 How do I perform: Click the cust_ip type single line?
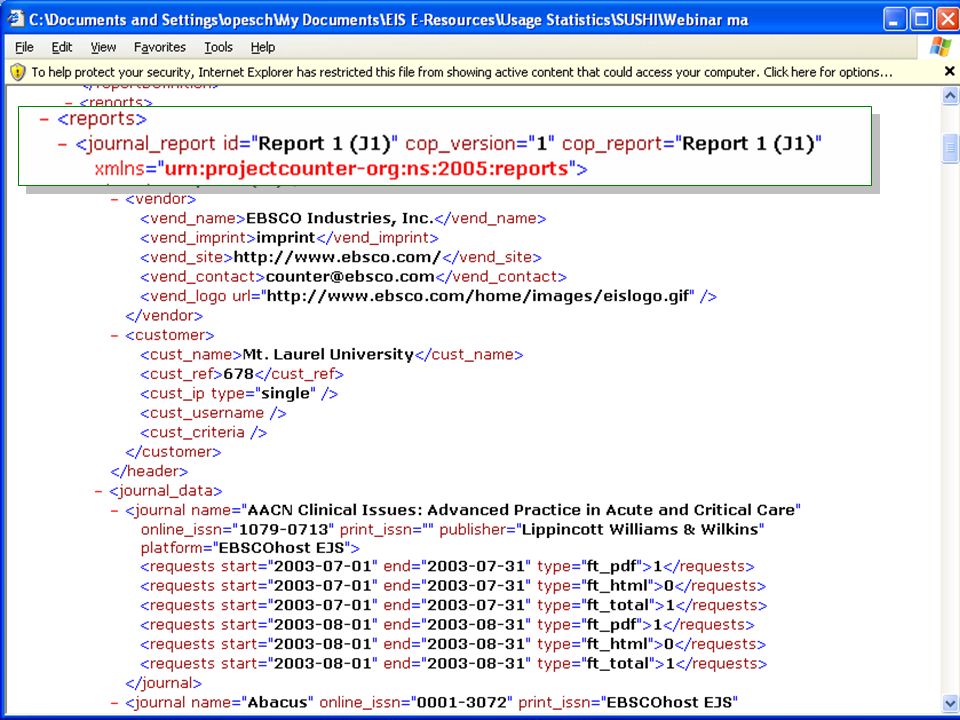point(239,394)
